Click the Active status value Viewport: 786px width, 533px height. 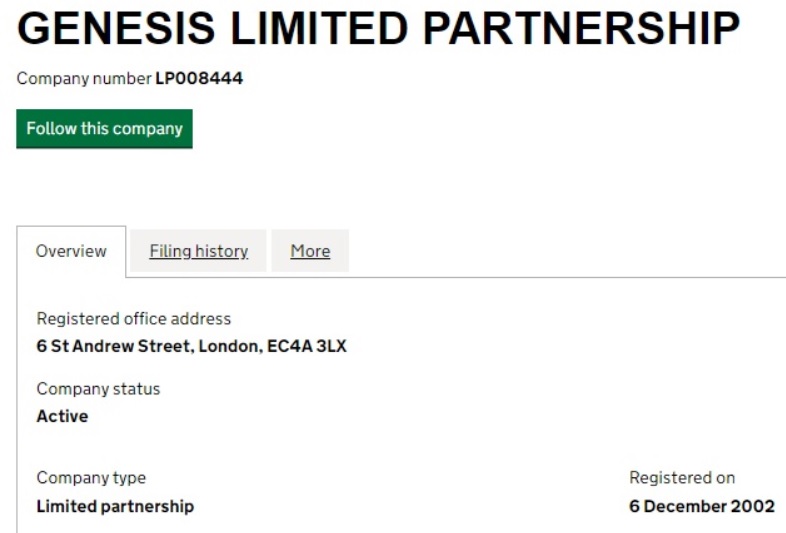(62, 416)
